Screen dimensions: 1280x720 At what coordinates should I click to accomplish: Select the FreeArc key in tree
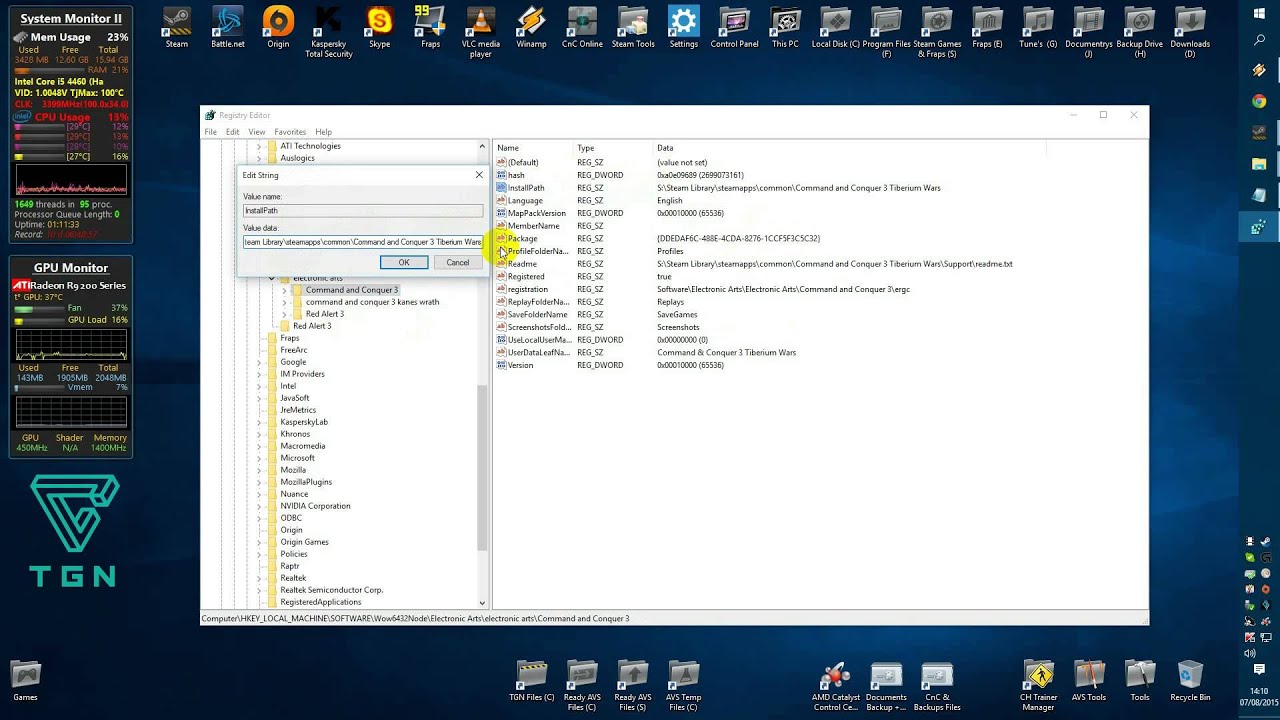point(294,350)
